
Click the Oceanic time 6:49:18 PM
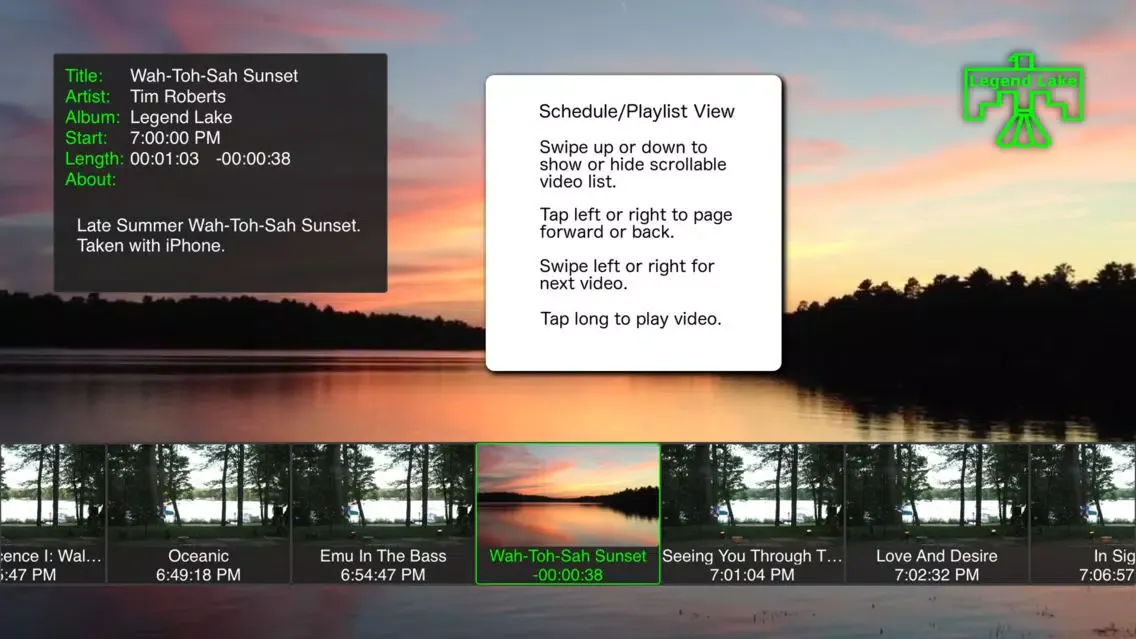point(199,575)
